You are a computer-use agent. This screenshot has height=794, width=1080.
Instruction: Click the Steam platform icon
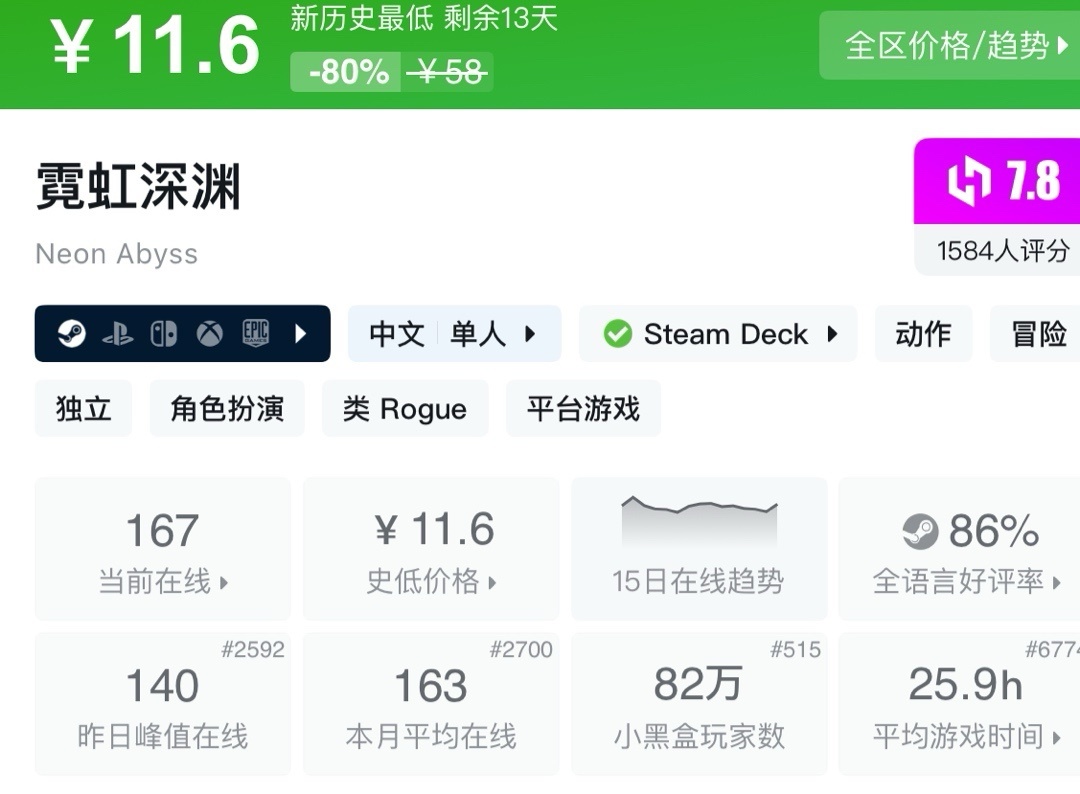pos(71,334)
